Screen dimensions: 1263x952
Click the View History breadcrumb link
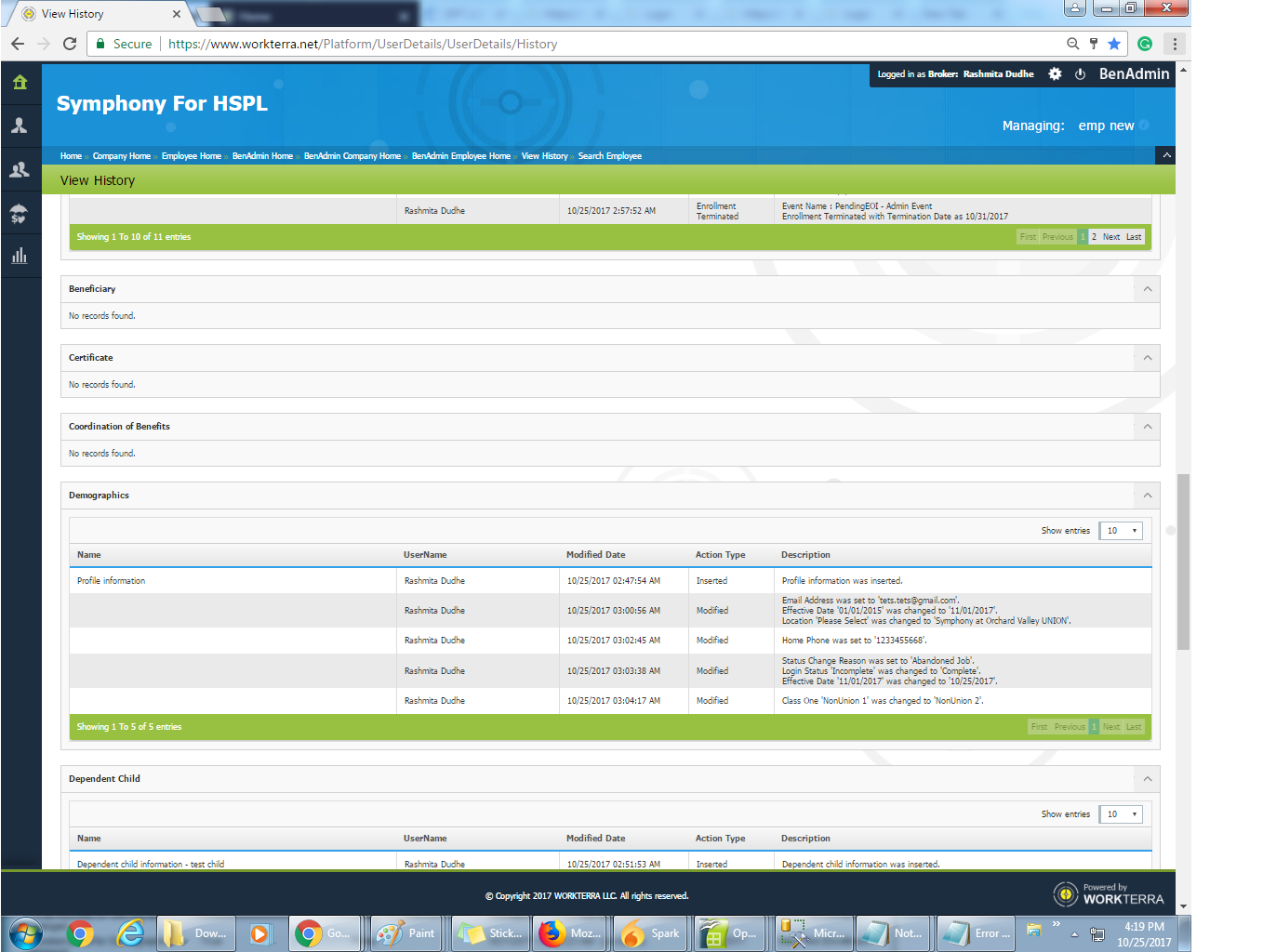pos(545,156)
